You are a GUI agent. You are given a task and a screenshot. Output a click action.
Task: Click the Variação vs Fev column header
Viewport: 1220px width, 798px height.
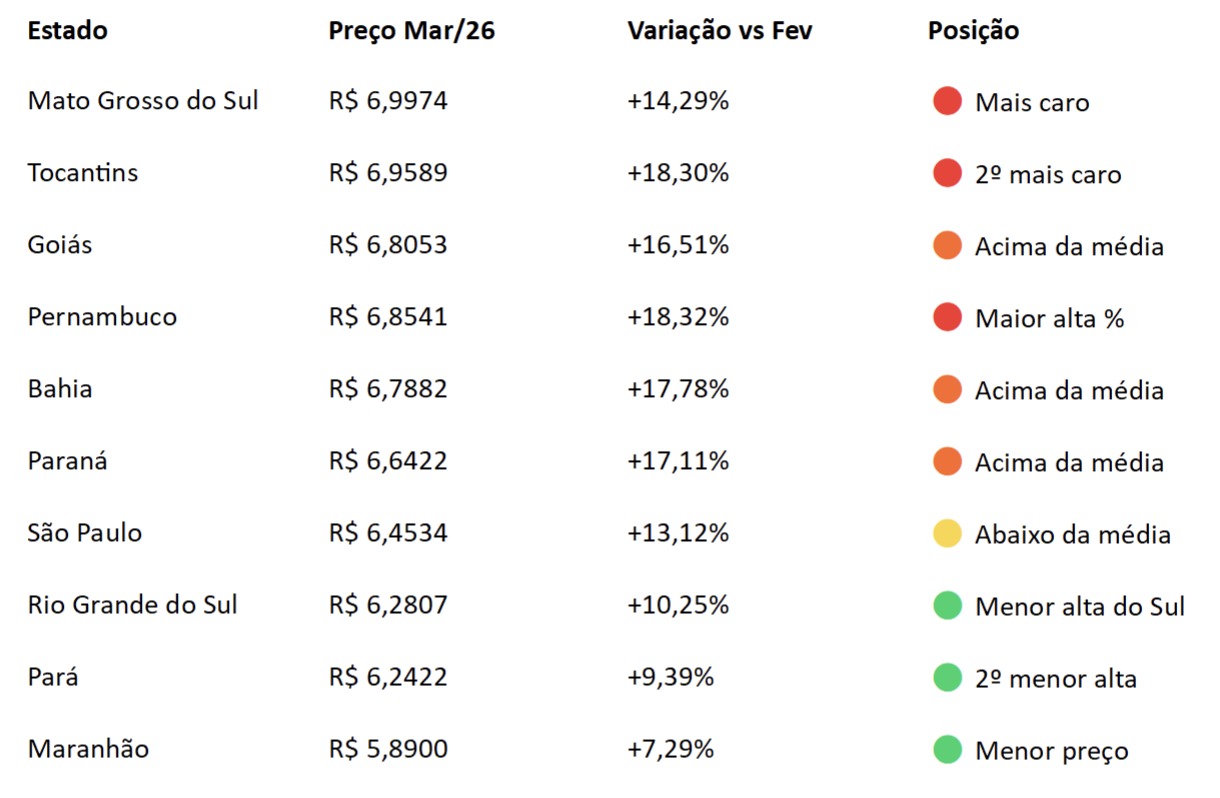pyautogui.click(x=720, y=31)
